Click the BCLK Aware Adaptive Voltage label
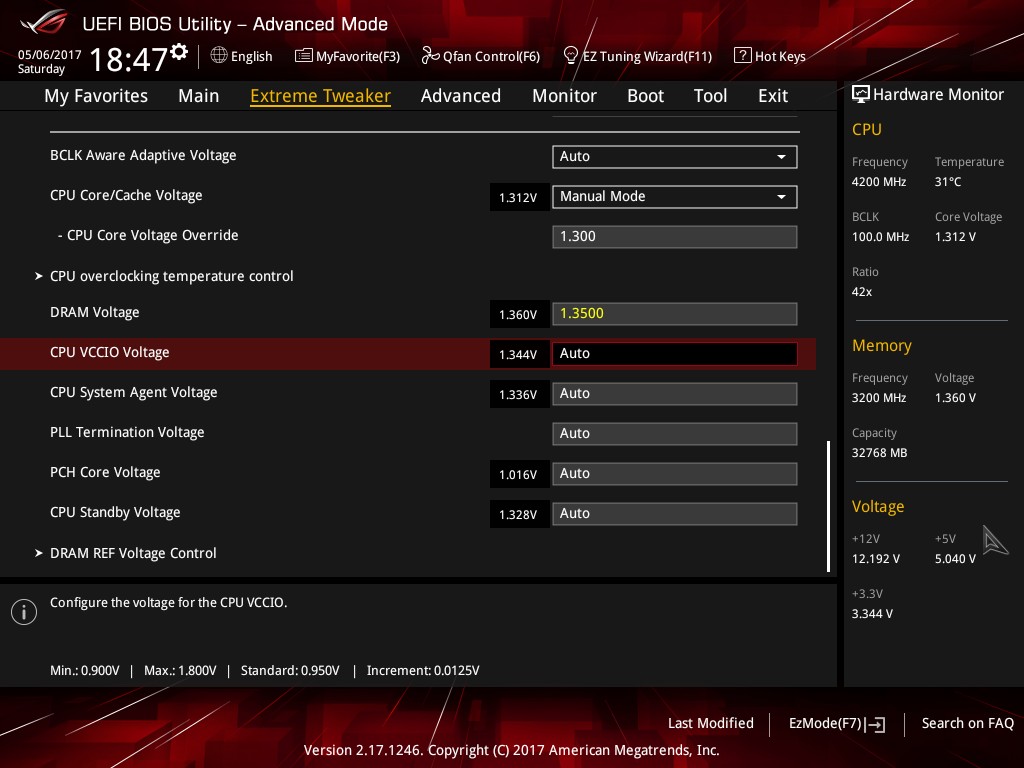 point(143,155)
